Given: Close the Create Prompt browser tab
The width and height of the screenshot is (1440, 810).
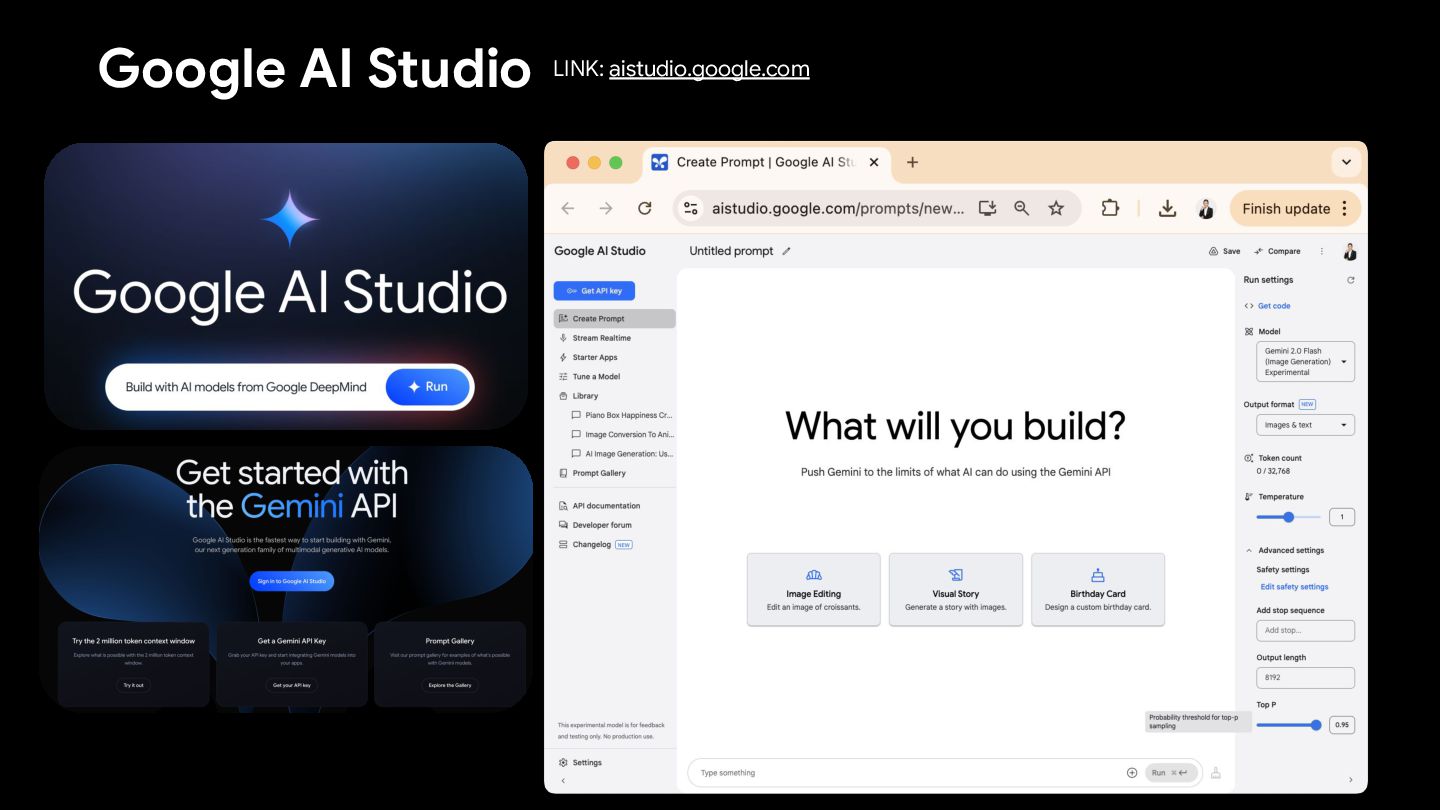Looking at the screenshot, I should coord(874,162).
